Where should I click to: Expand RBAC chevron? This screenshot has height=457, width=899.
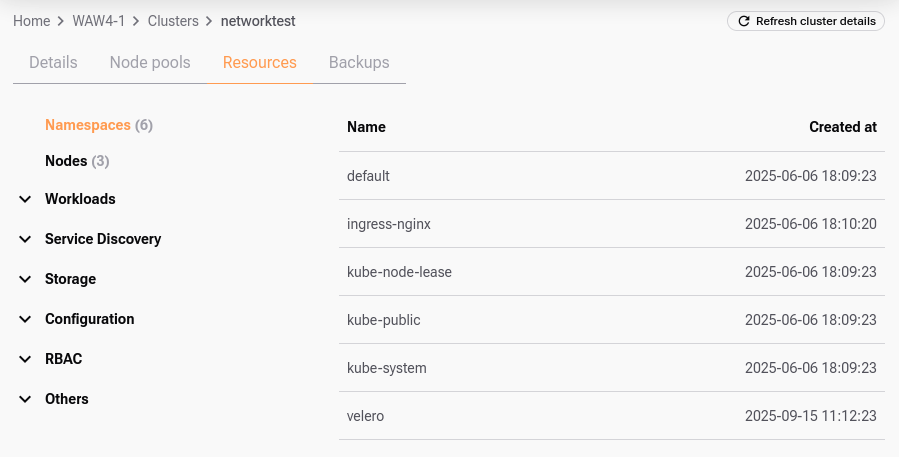pyautogui.click(x=25, y=359)
